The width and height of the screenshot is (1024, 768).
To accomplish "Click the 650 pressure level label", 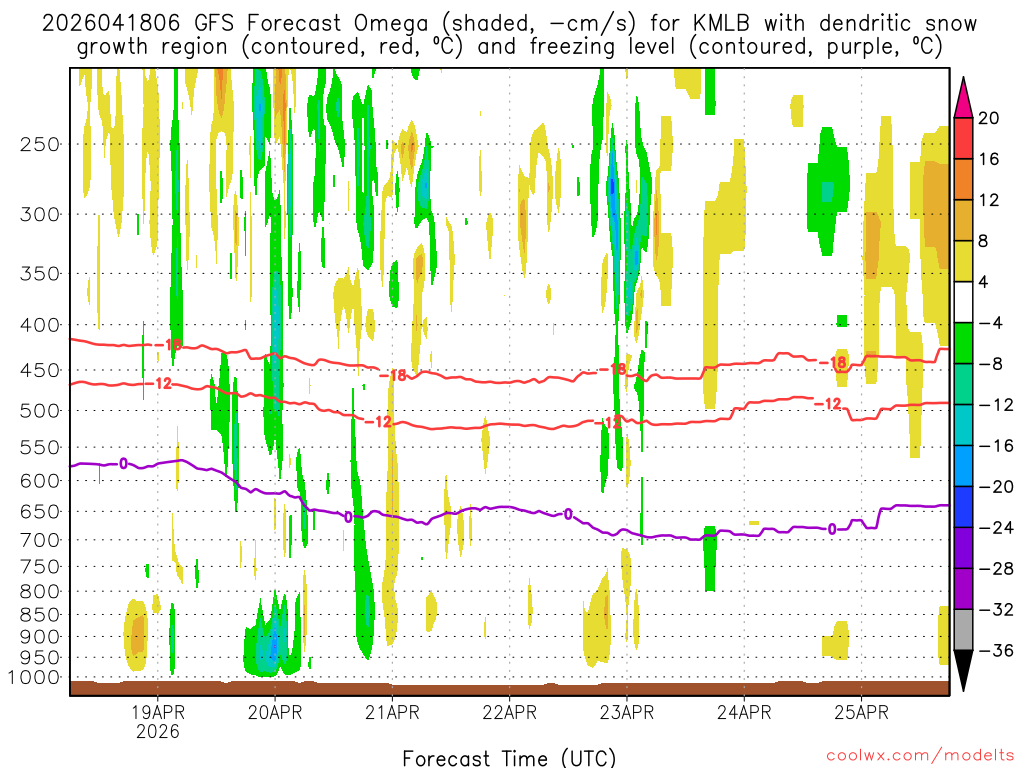I will [40, 511].
